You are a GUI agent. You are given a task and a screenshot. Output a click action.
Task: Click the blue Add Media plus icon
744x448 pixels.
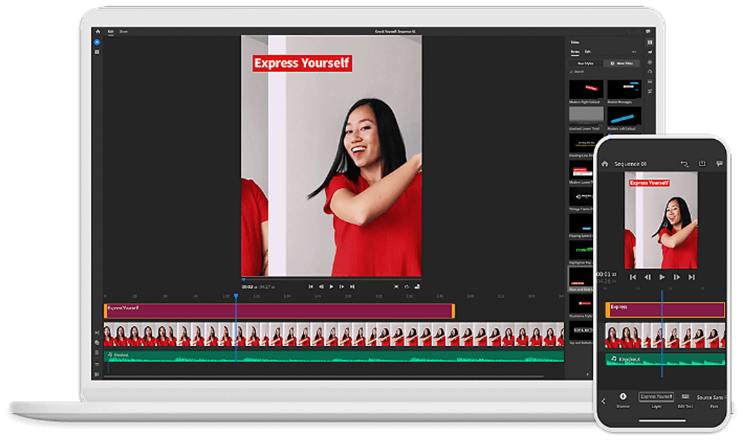click(97, 42)
